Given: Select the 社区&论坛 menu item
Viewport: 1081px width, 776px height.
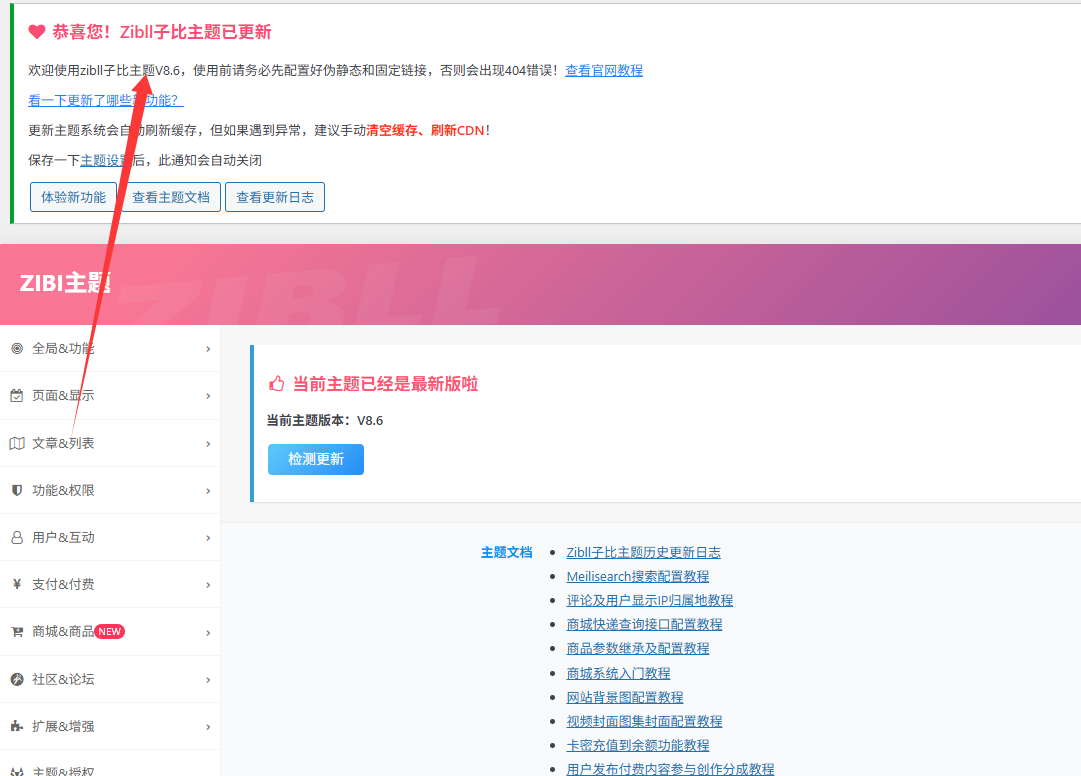Looking at the screenshot, I should click(63, 679).
